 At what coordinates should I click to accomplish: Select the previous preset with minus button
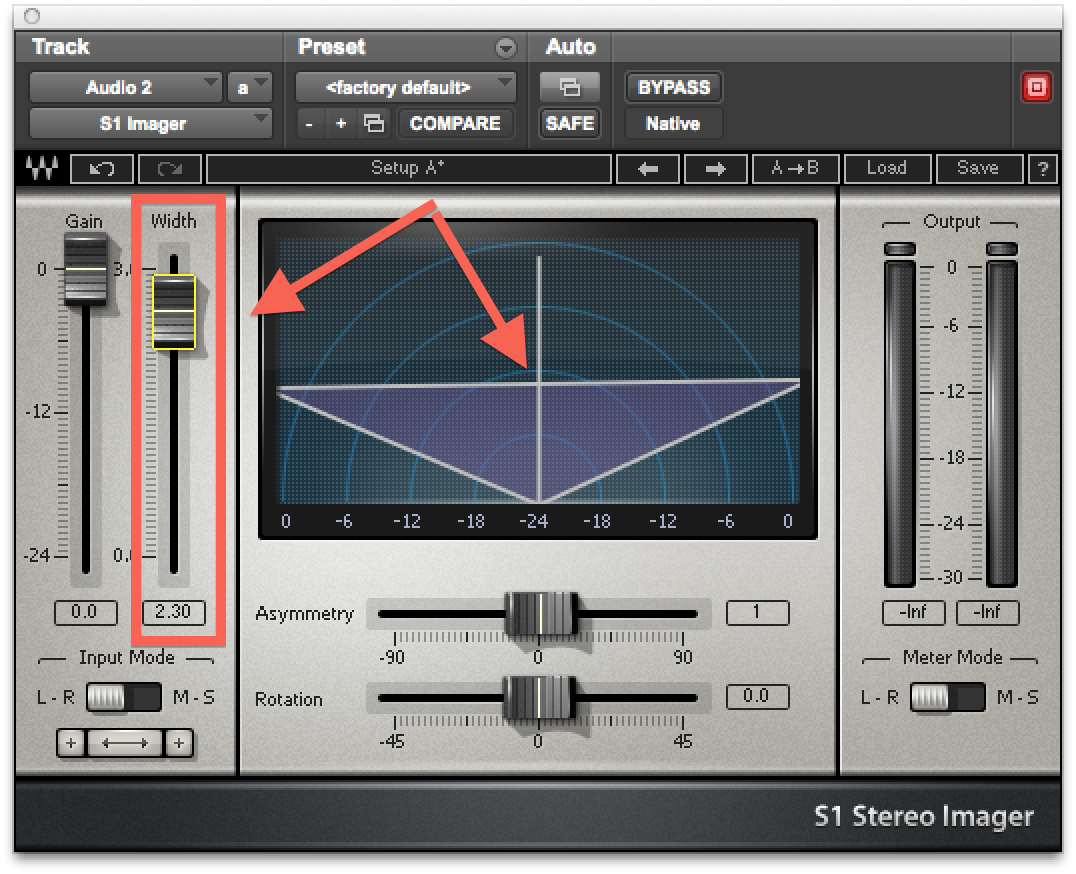click(309, 124)
